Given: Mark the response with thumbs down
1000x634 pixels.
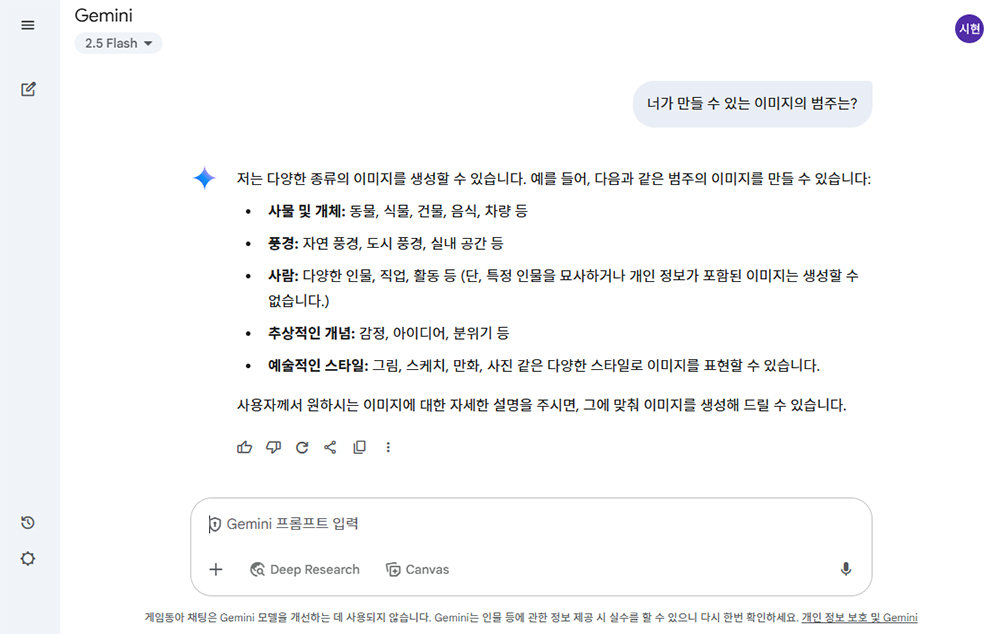Looking at the screenshot, I should [x=273, y=447].
